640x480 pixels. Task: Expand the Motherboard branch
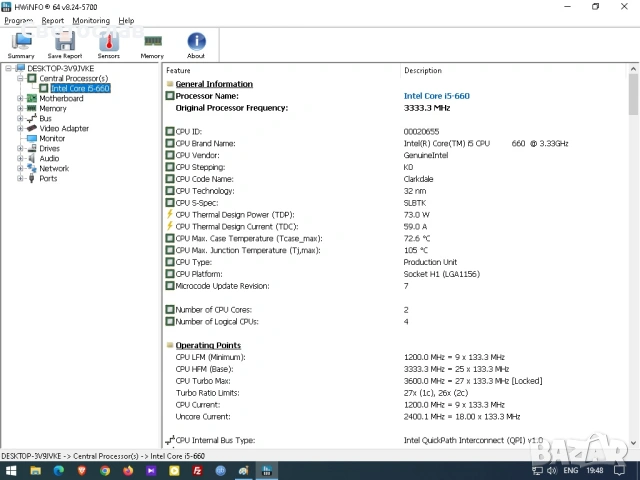point(20,98)
